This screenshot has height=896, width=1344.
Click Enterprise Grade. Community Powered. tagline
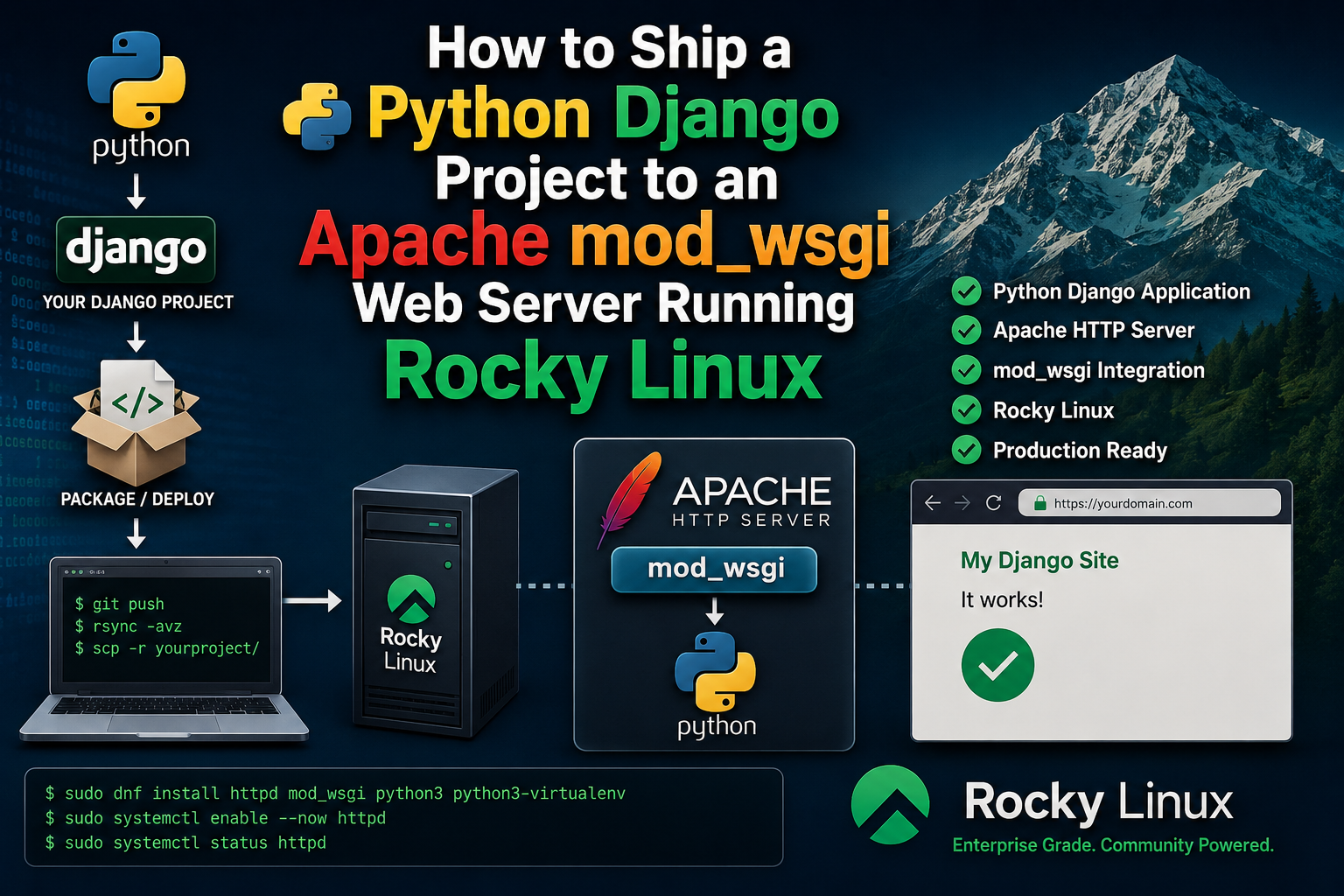[x=1113, y=845]
